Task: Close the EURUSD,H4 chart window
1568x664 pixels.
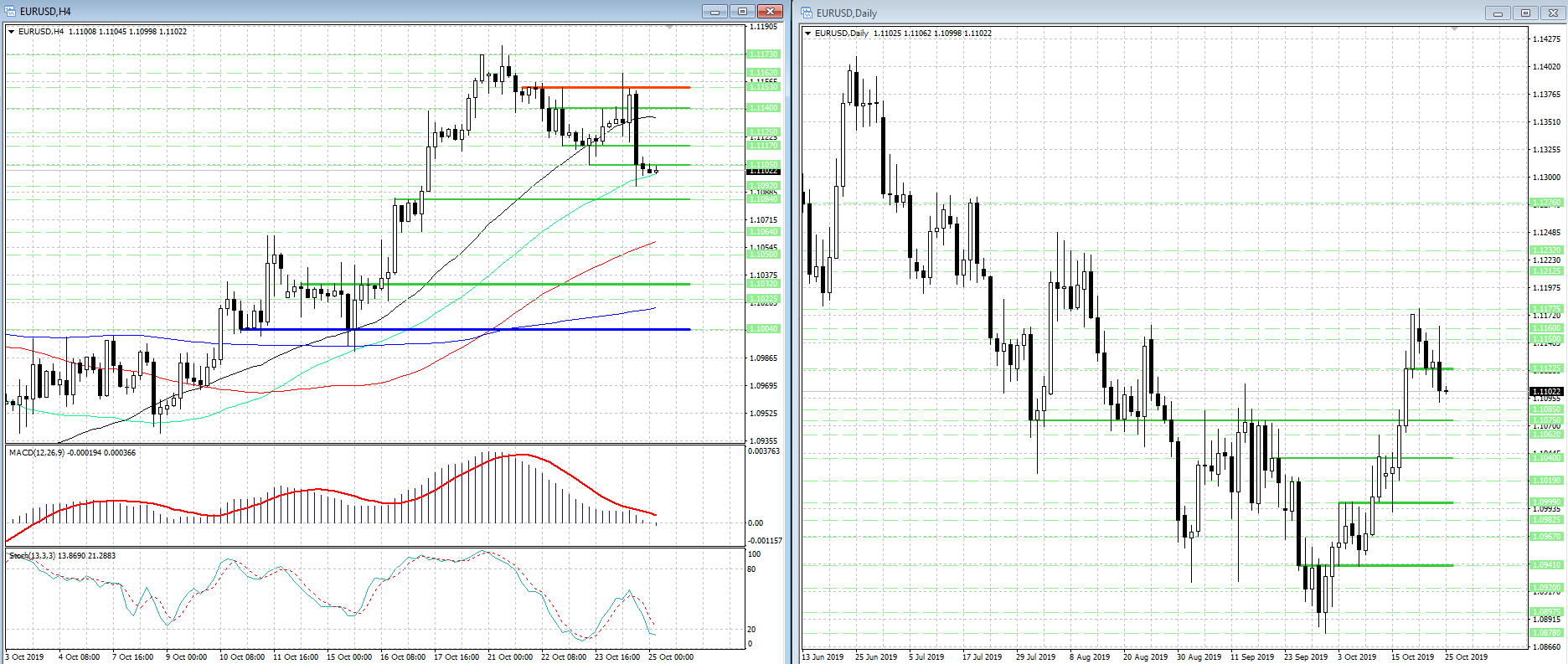Action: coord(770,12)
